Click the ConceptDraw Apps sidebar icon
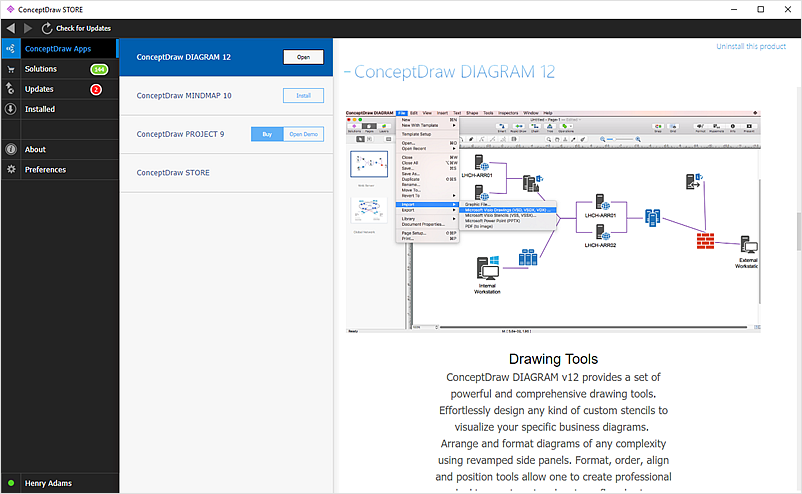The width and height of the screenshot is (802, 494). [11, 49]
